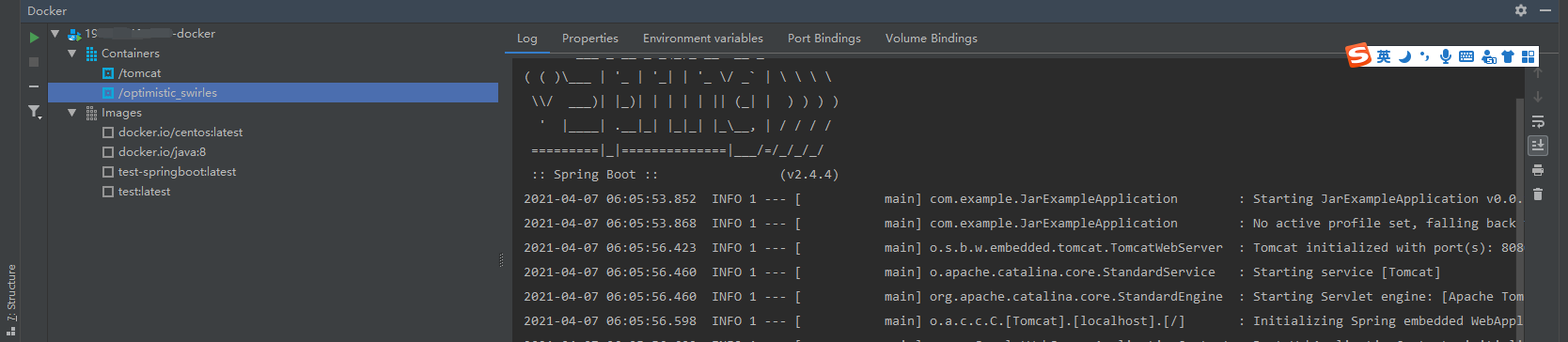Click the Scroll Down arrow beside the log
The image size is (1568, 342).
click(1538, 97)
